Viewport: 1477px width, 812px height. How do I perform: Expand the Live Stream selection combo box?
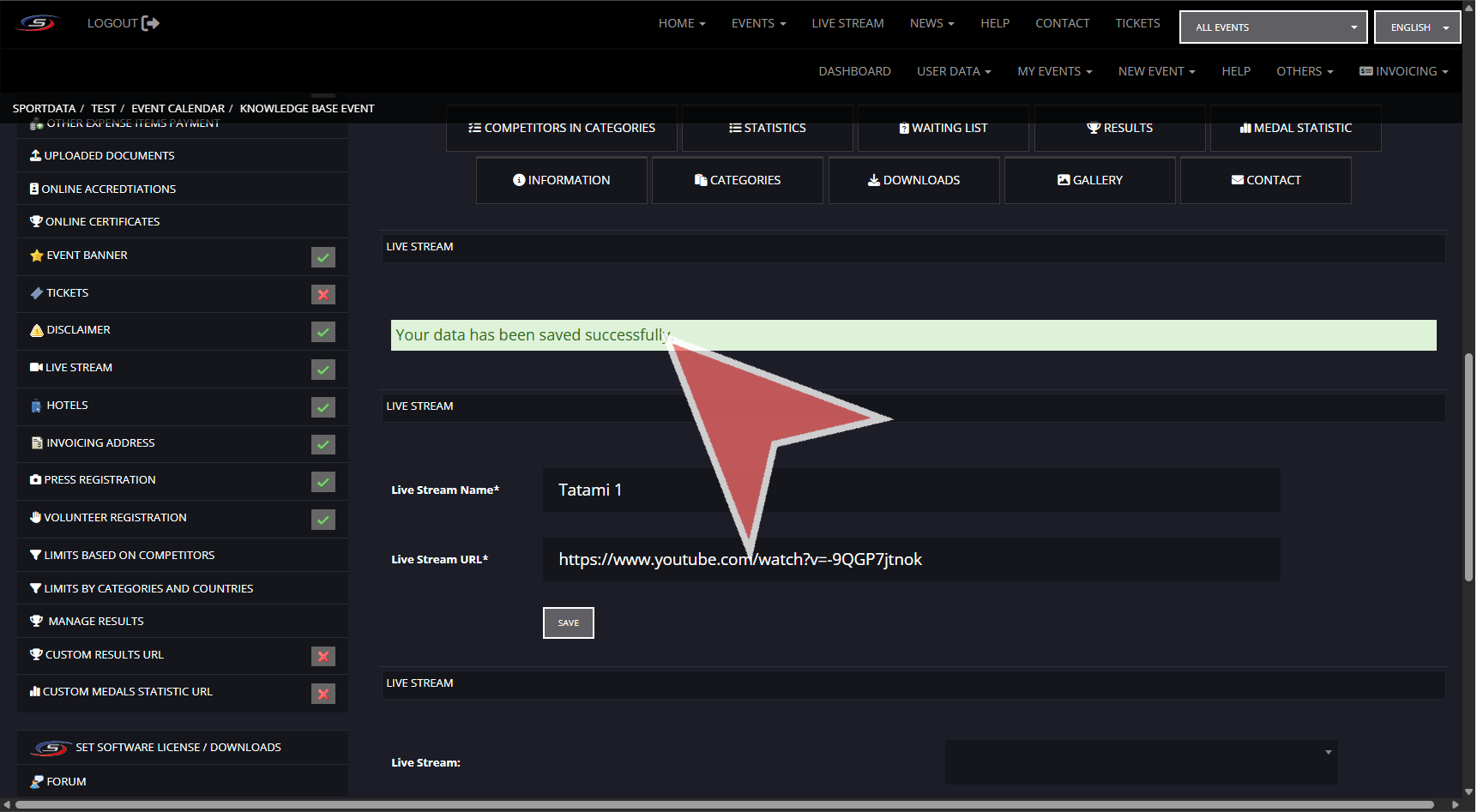point(1141,762)
